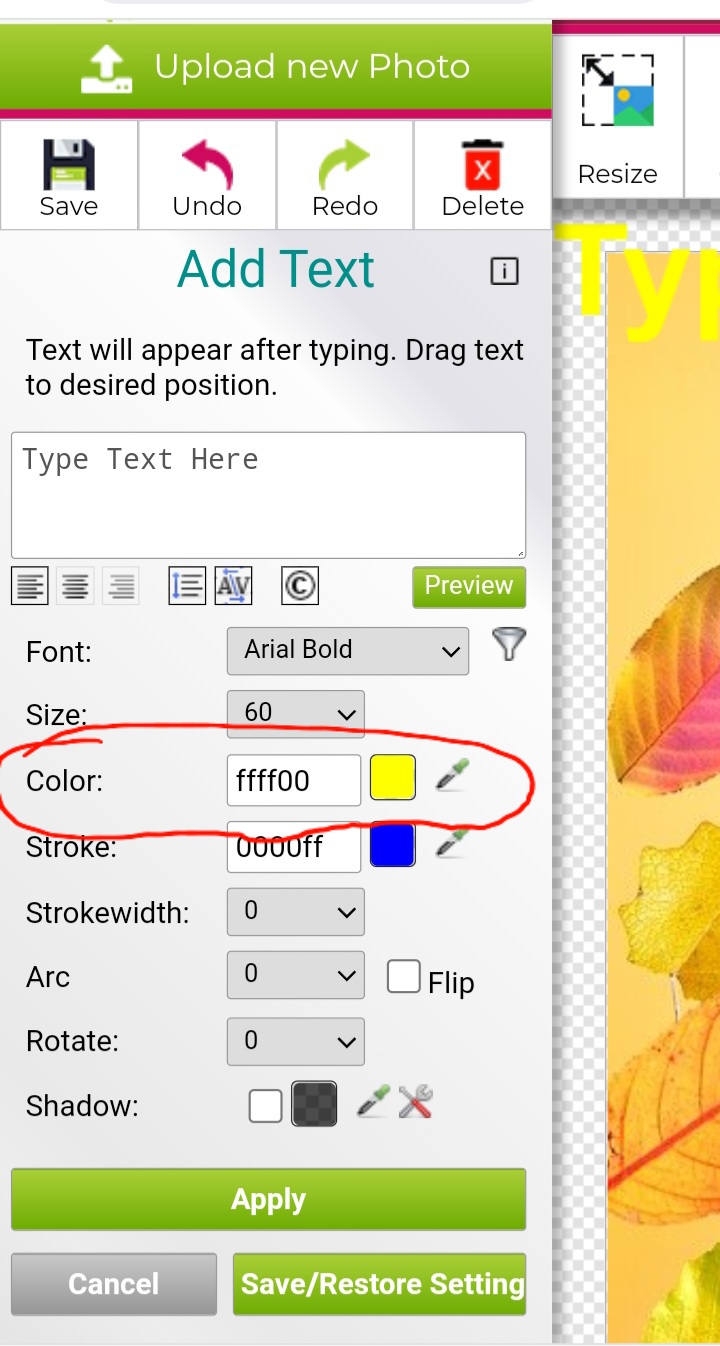Open the Add Text info icon
Viewport: 720px width, 1346px height.
pyautogui.click(x=504, y=271)
